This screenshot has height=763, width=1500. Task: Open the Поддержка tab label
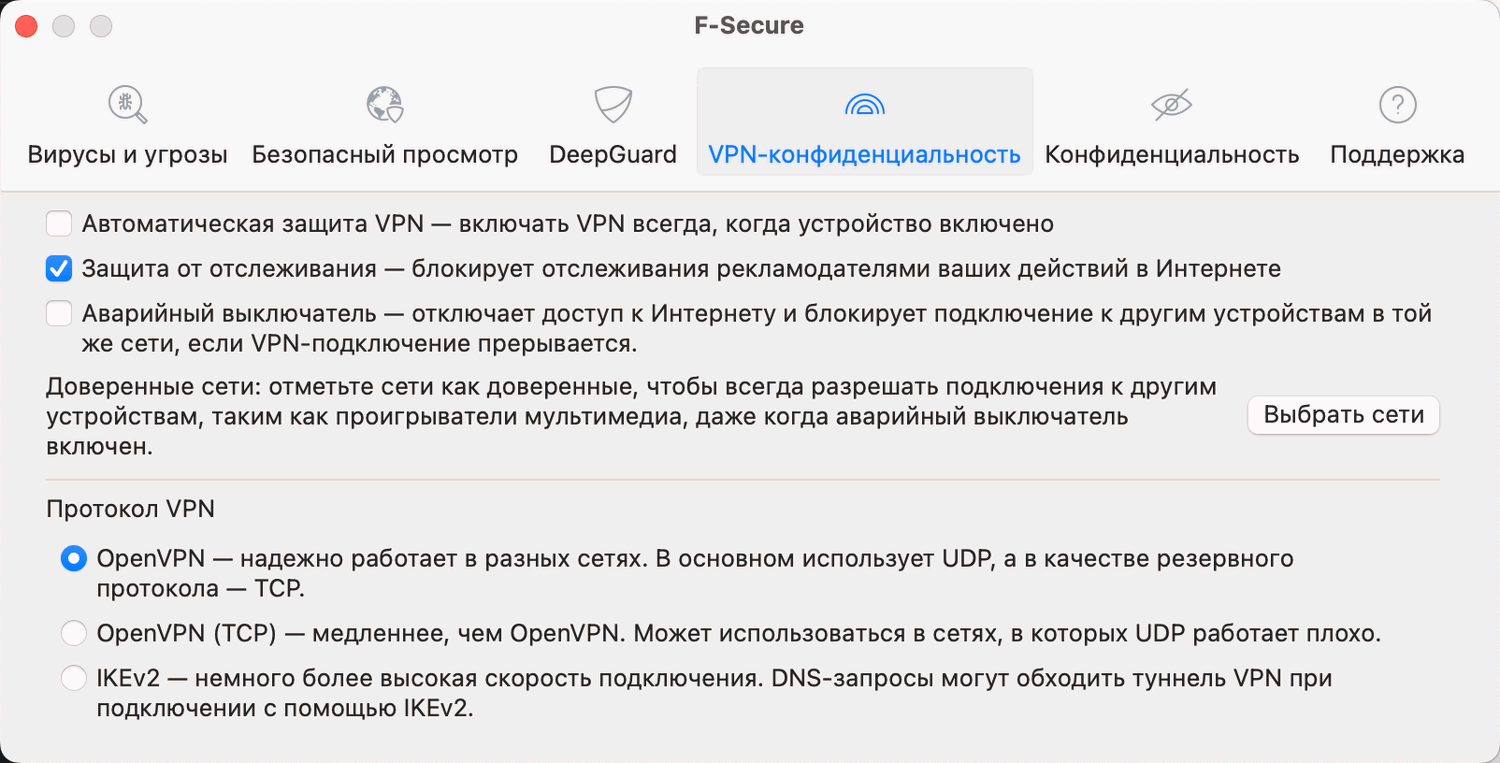1397,155
